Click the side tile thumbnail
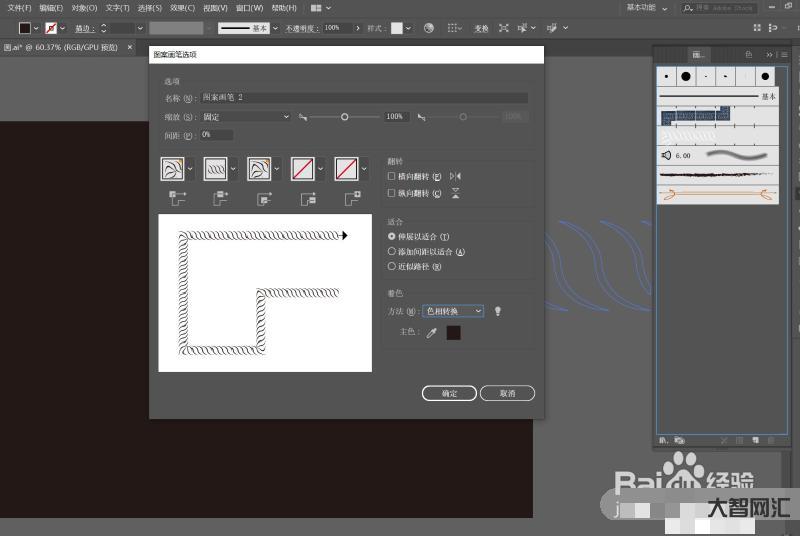This screenshot has height=536, width=800. (215, 169)
